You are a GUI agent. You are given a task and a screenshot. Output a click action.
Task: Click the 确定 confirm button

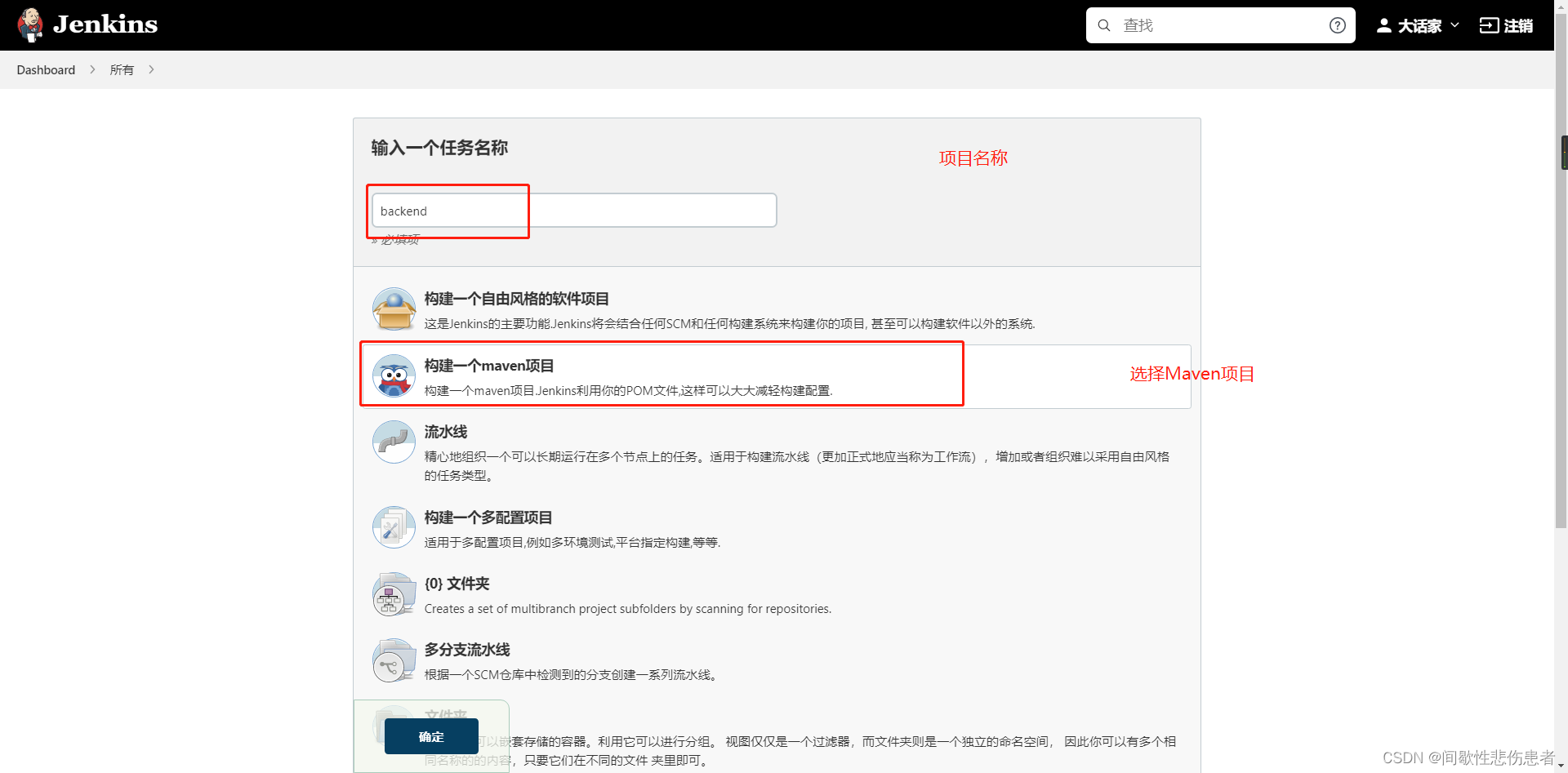(431, 736)
